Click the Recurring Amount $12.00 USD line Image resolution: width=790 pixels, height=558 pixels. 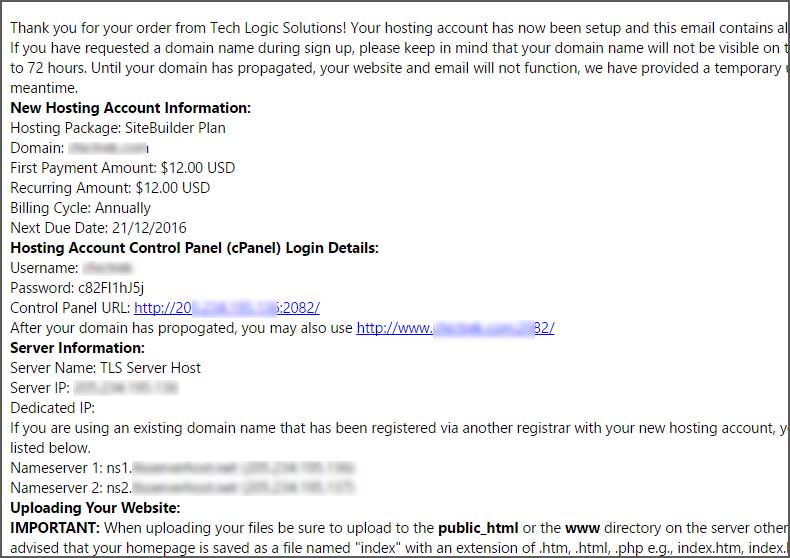[x=110, y=188]
